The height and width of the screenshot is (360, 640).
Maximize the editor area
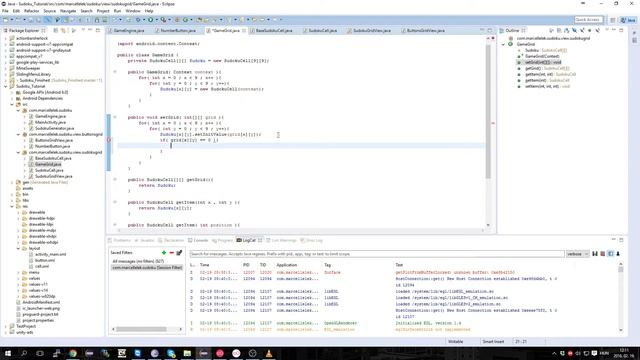(x=489, y=31)
